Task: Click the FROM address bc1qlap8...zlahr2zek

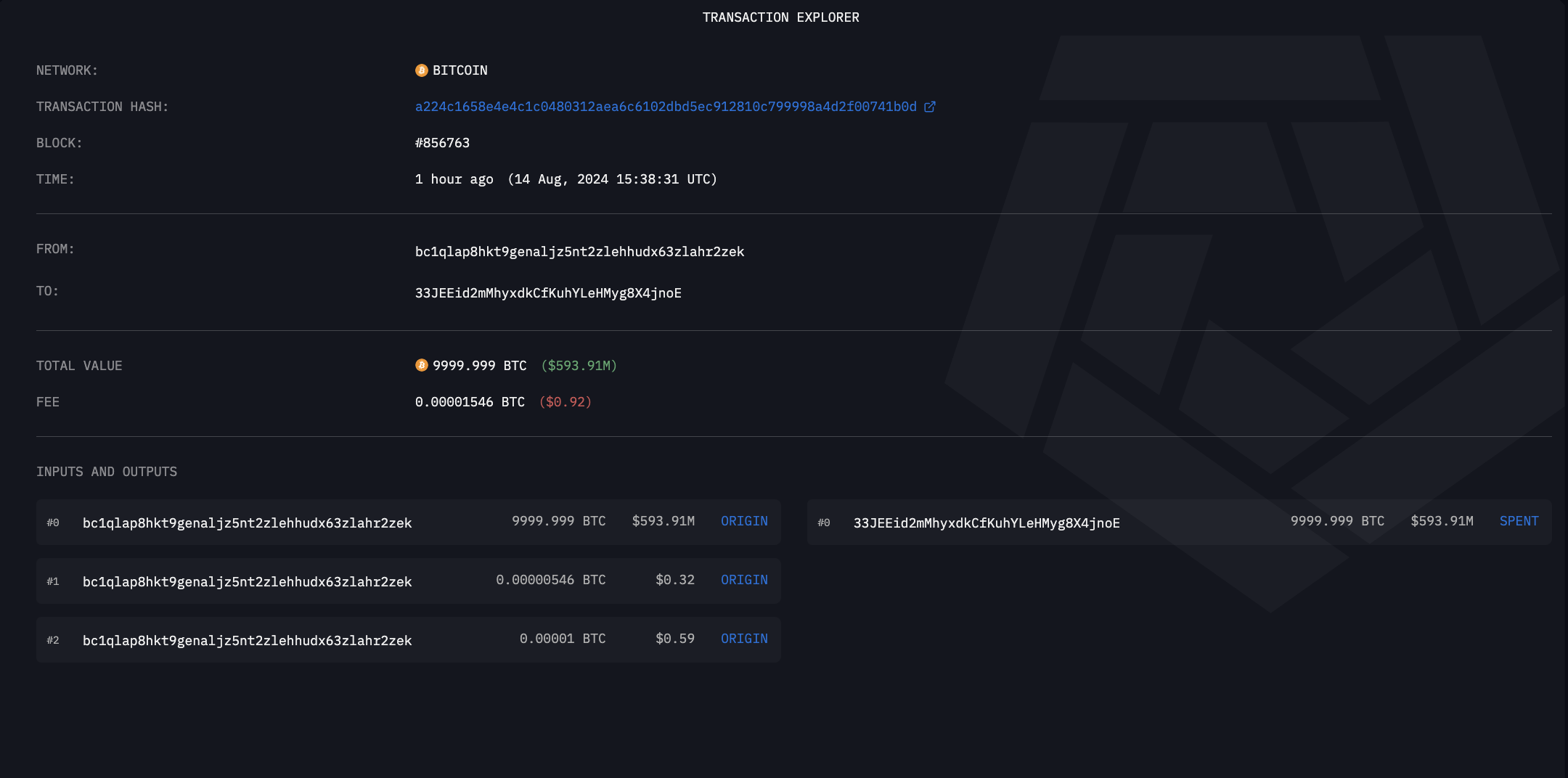Action: click(579, 252)
